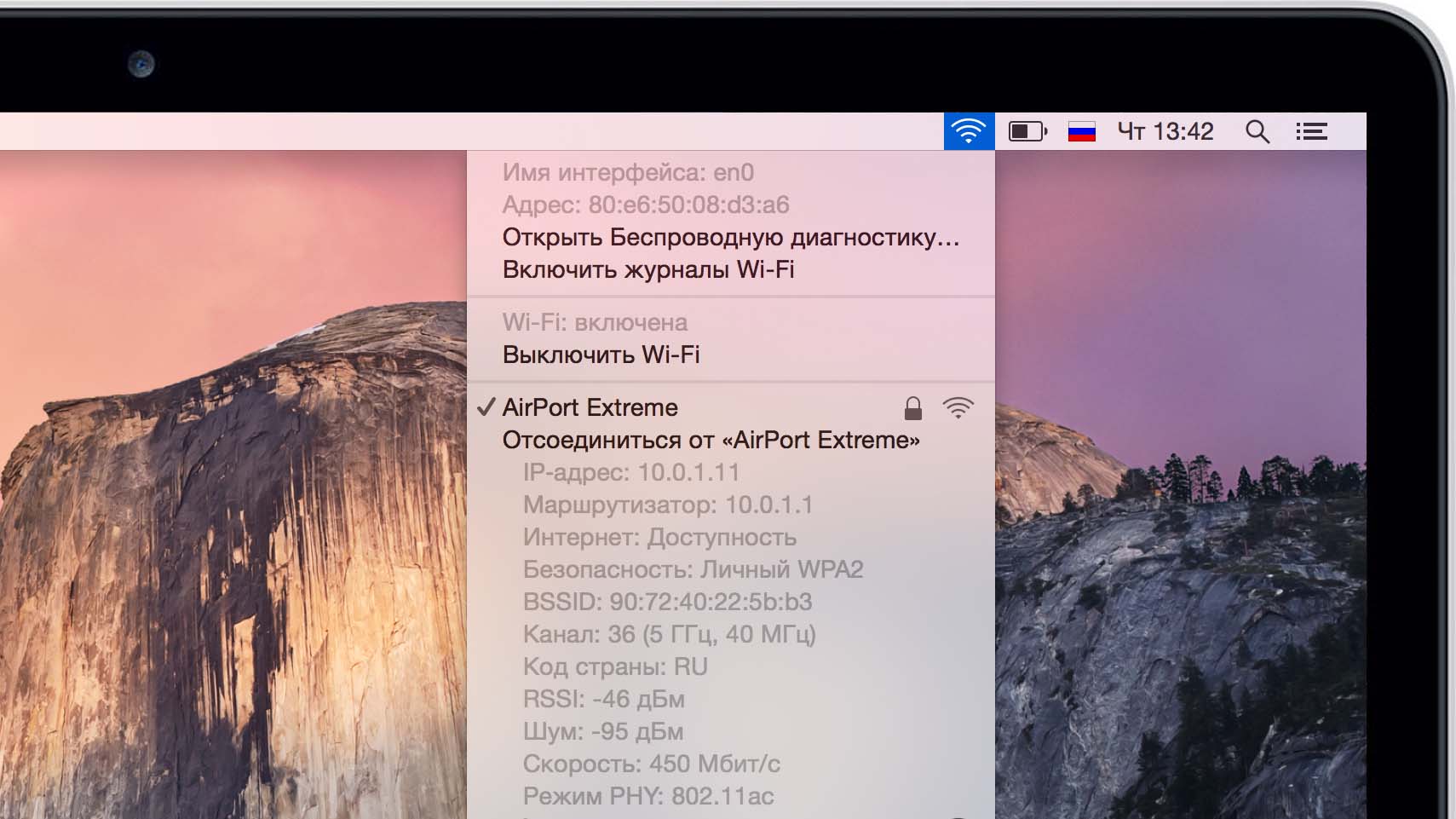Open Spotlight search magnifier icon
The width and height of the screenshot is (1456, 819).
pyautogui.click(x=1257, y=131)
